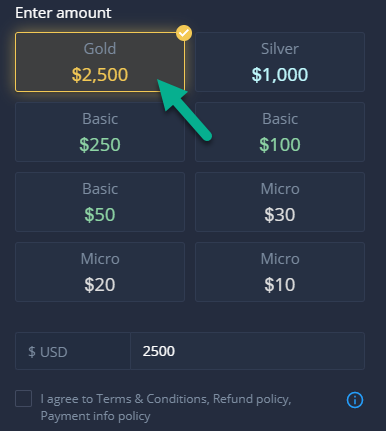
Task: Click the 'I agree to' label text
Action: click(67, 399)
